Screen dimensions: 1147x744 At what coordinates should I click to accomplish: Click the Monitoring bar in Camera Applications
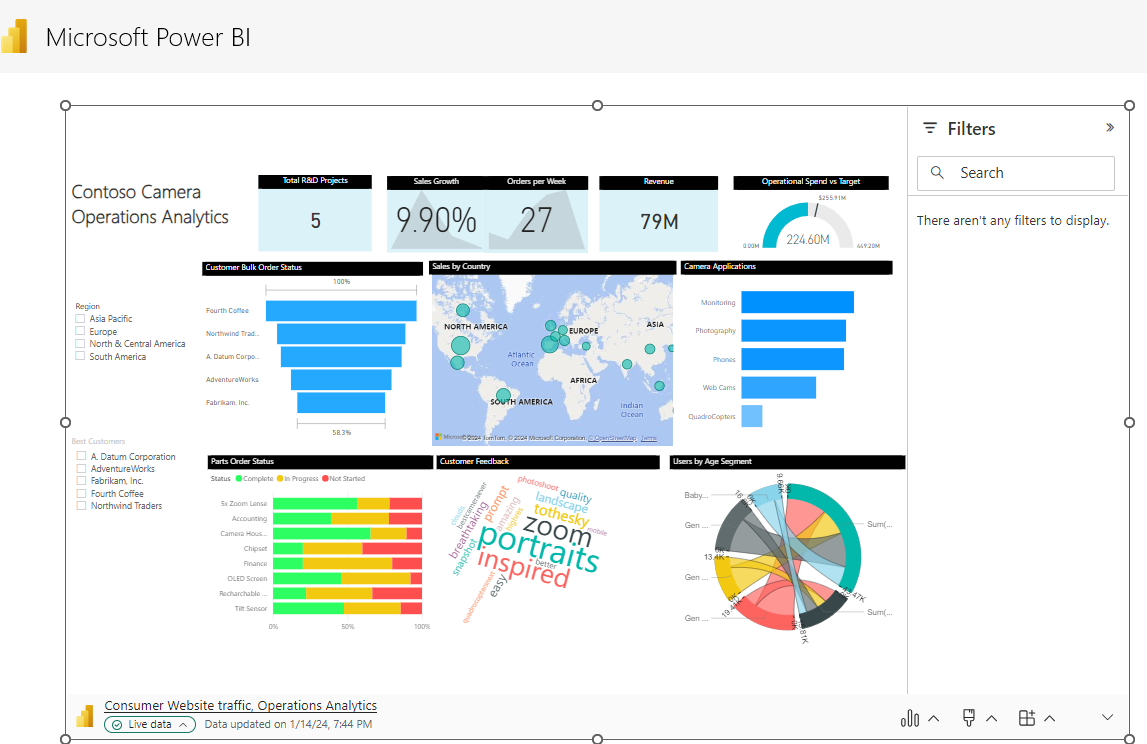pos(797,302)
